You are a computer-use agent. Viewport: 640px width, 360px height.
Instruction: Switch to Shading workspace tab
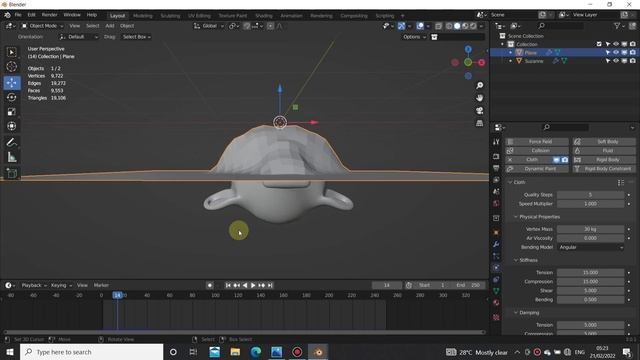tap(264, 16)
